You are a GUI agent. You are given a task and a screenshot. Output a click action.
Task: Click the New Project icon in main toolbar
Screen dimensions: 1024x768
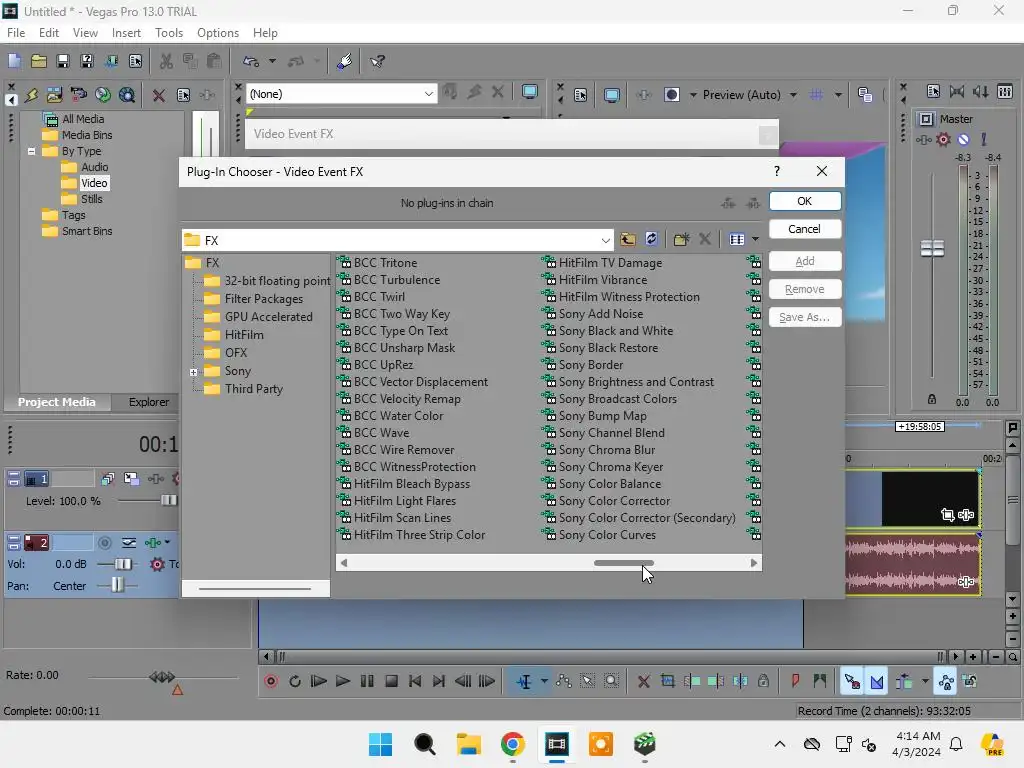[14, 61]
